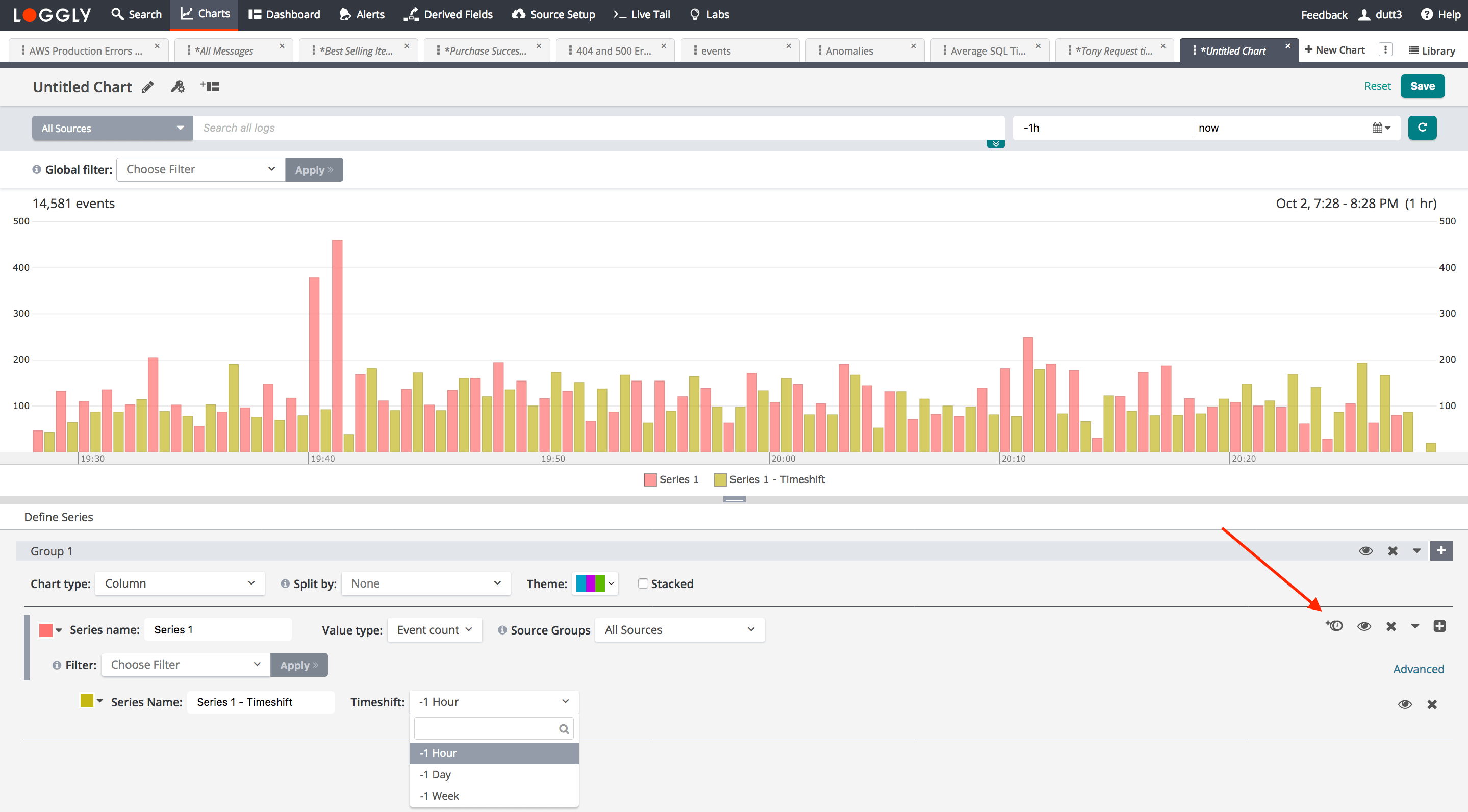Click the refresh search button
This screenshot has width=1468, height=812.
coord(1422,128)
